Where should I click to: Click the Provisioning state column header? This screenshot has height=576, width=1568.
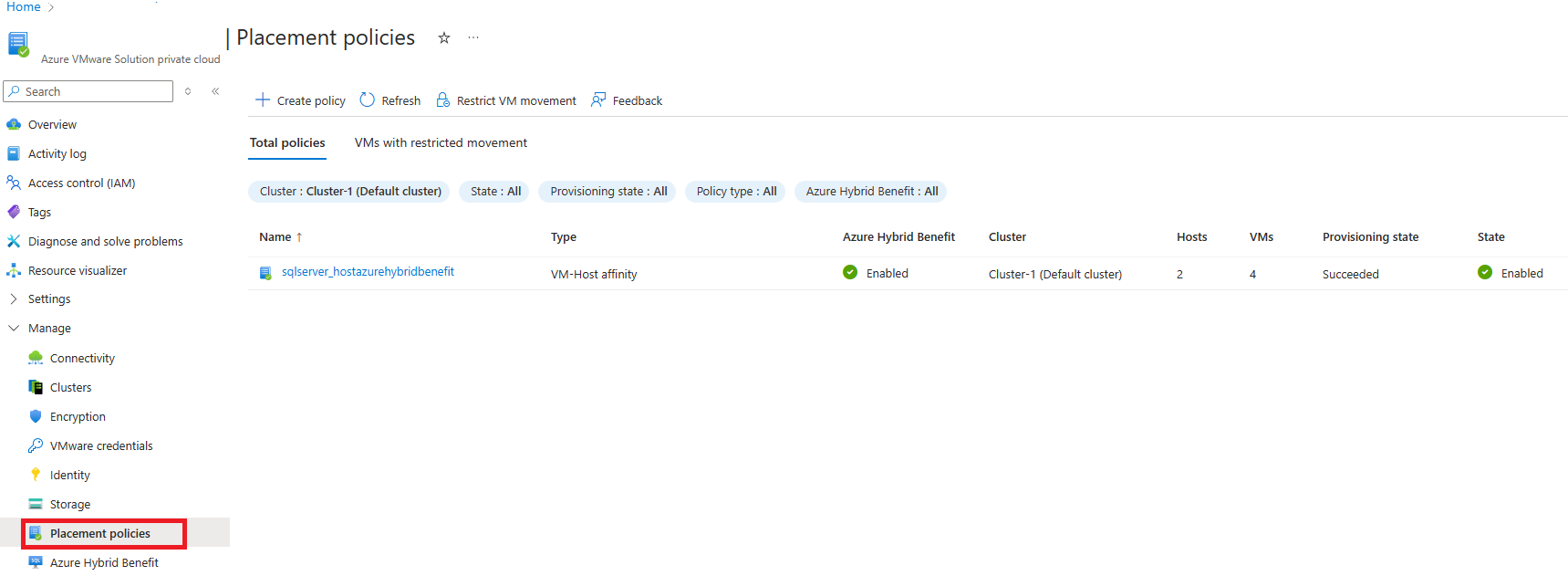tap(1370, 236)
